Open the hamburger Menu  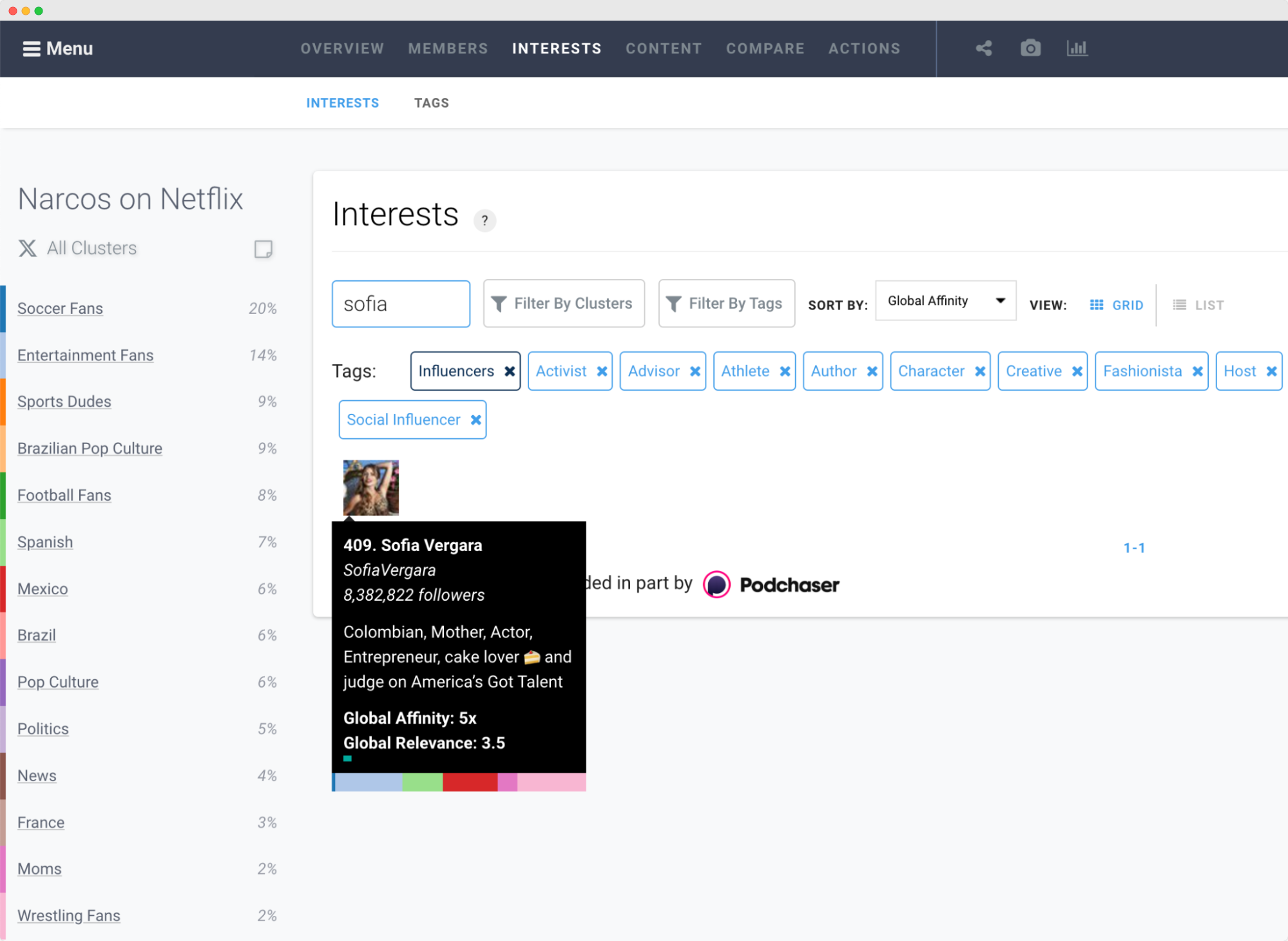pos(57,49)
